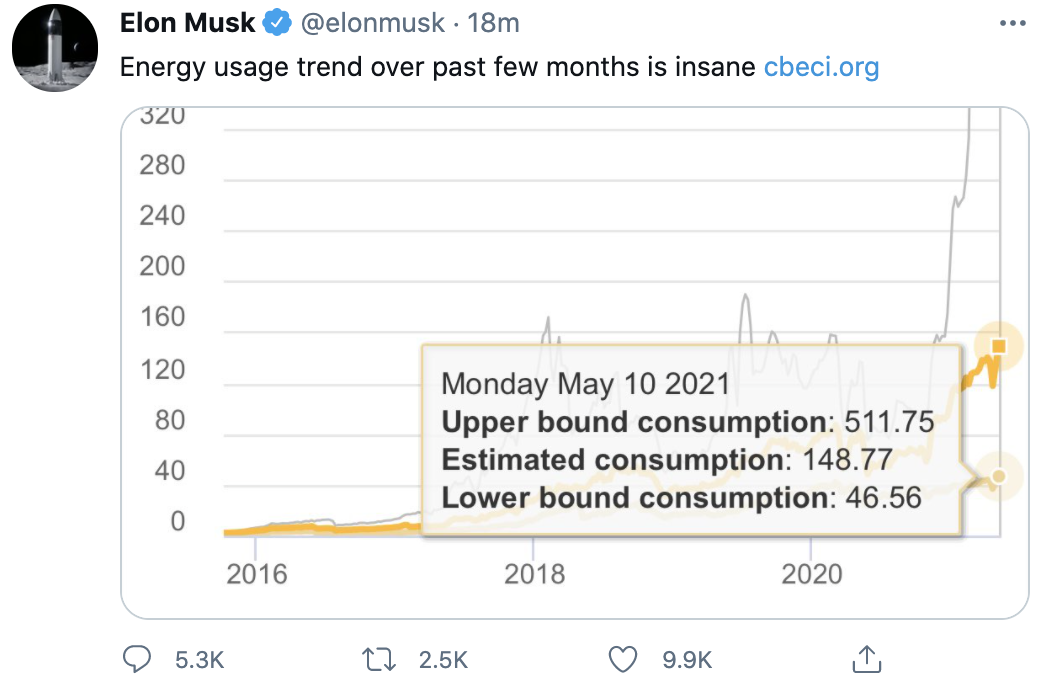Click the Elon Musk display name

pos(187,23)
